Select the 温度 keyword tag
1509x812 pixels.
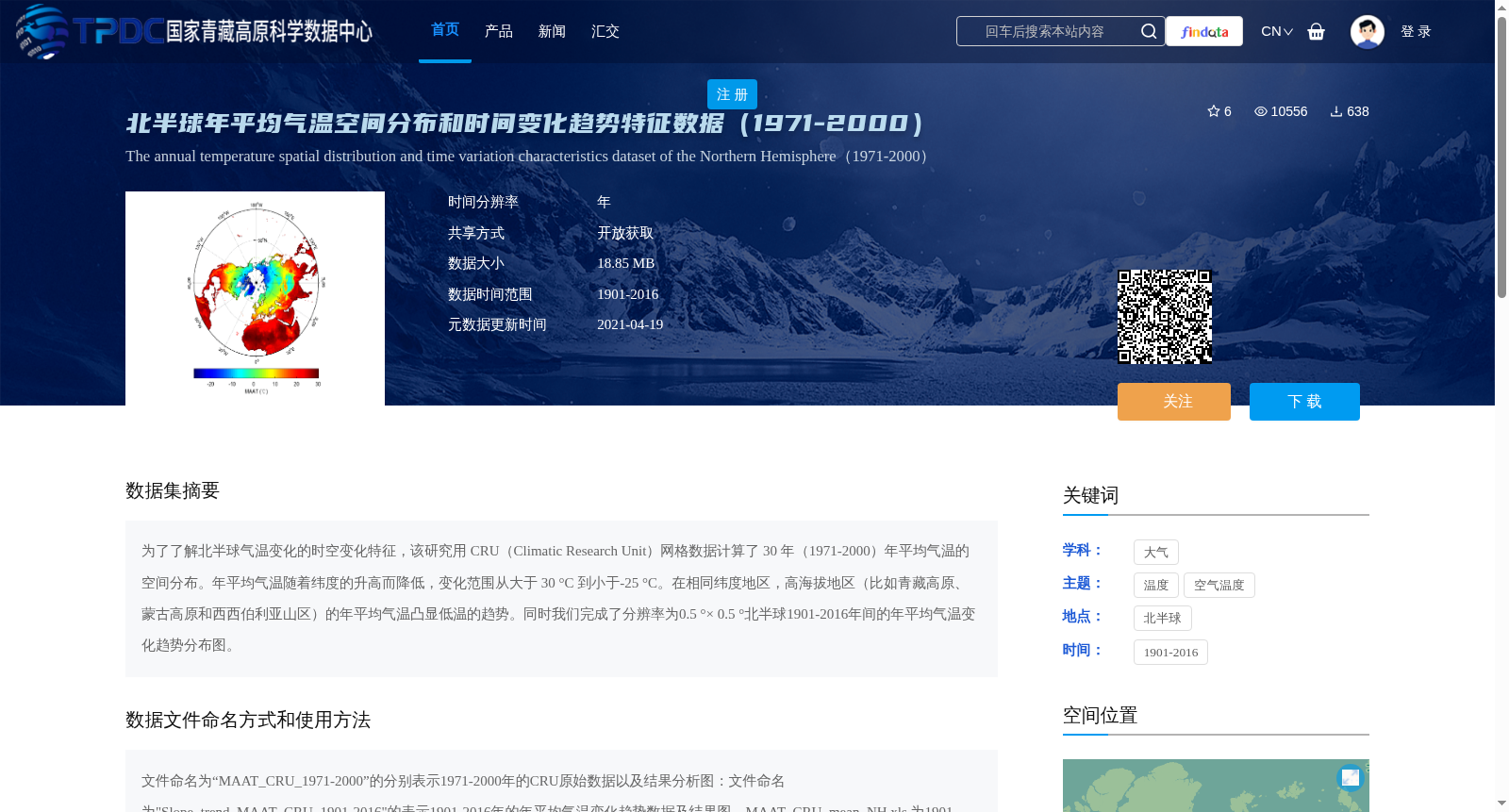click(x=1156, y=586)
